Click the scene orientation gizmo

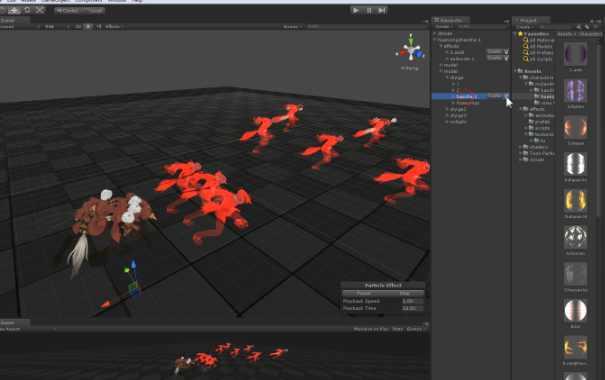coord(411,49)
